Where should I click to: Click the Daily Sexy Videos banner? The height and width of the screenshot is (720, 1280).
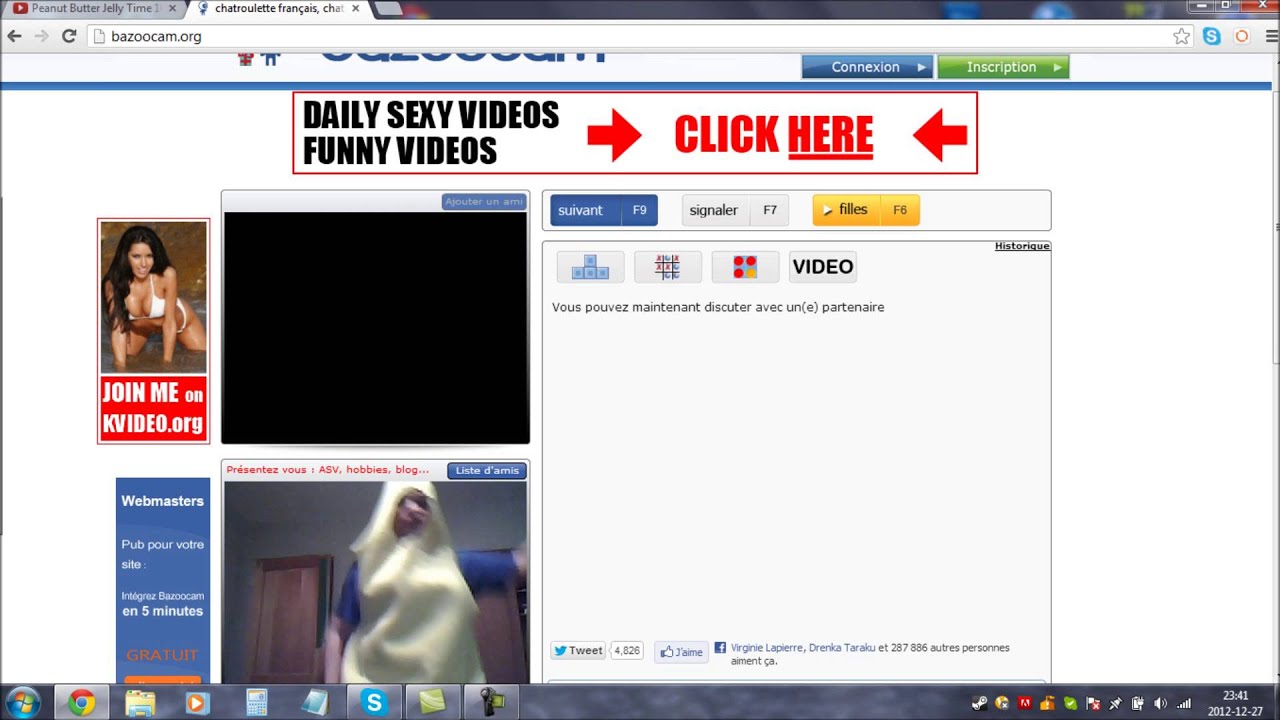pyautogui.click(x=635, y=133)
